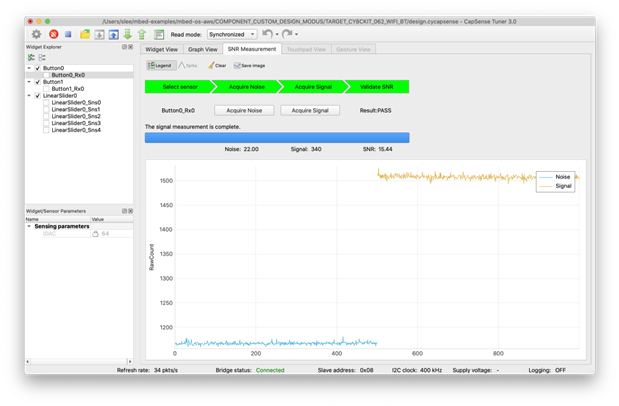Click the SNR: 15.44 value
This screenshot has height=406, width=619.
(377, 149)
